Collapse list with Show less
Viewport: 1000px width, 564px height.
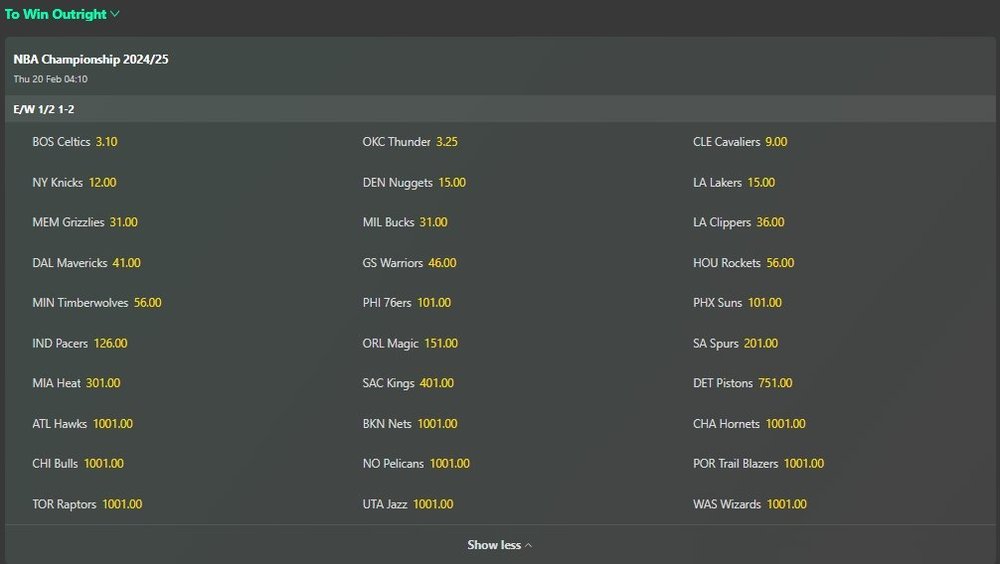(x=499, y=545)
